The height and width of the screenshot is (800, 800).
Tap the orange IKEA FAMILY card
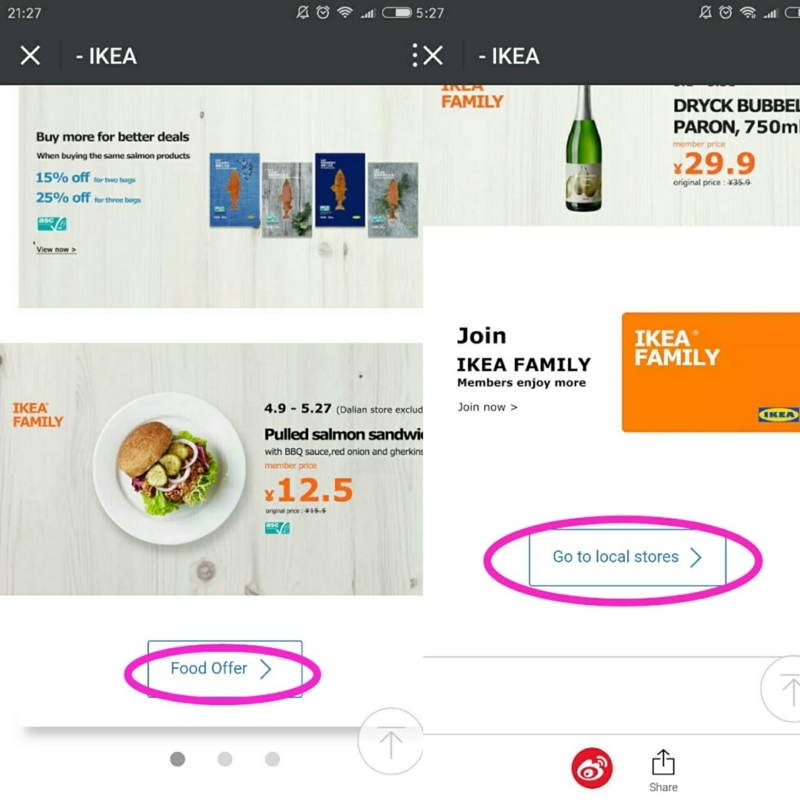tap(711, 372)
